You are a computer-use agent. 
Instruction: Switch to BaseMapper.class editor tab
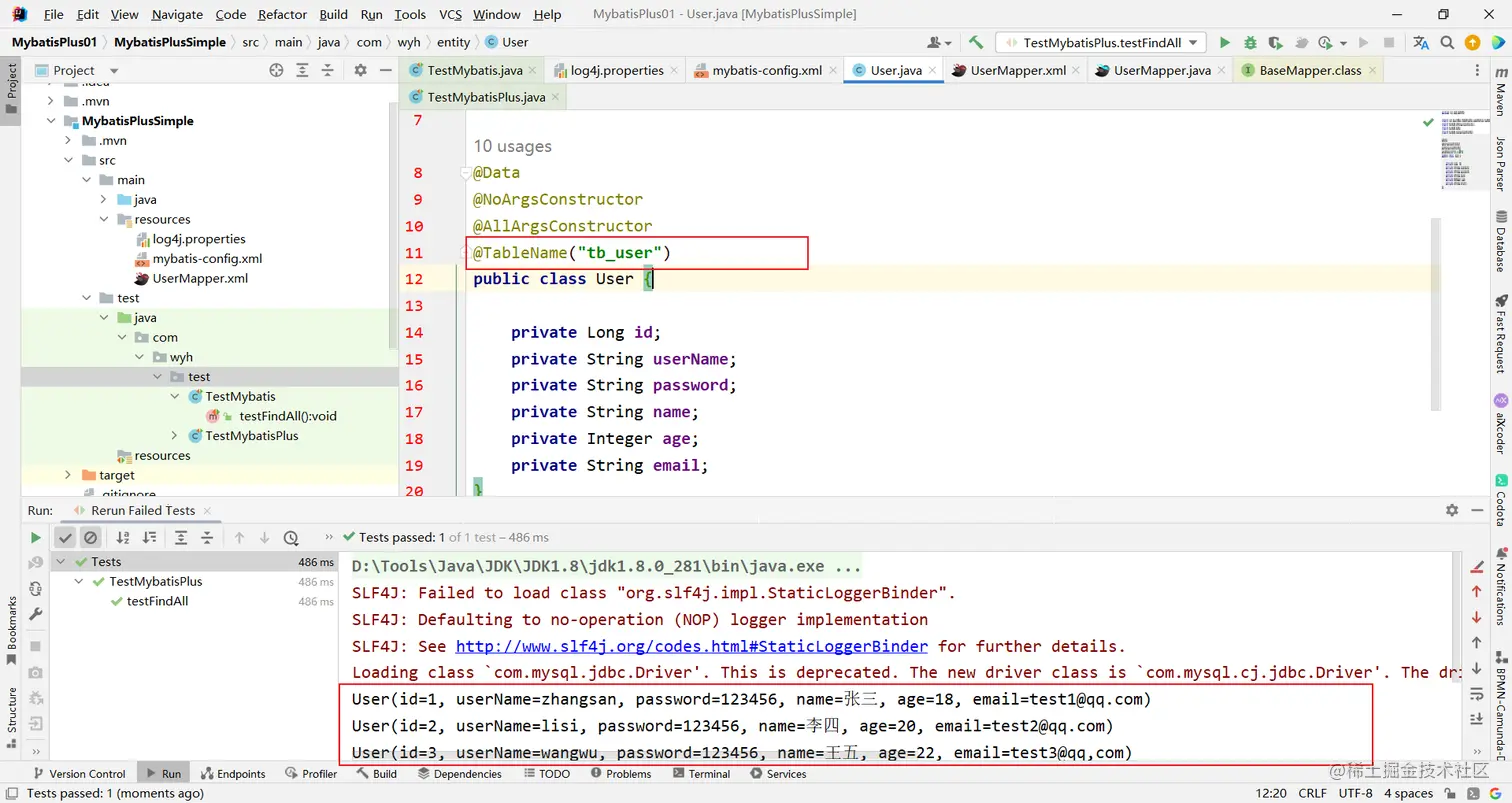pyautogui.click(x=1309, y=71)
